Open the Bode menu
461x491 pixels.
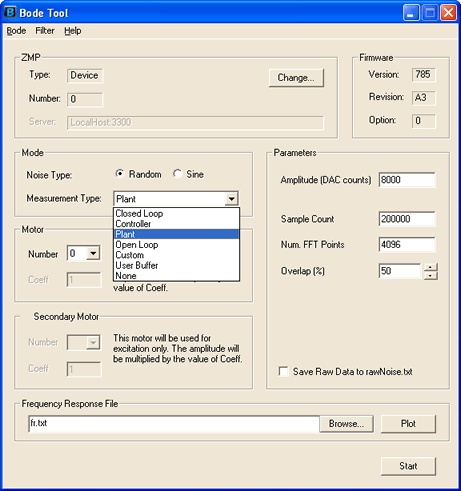[16, 31]
